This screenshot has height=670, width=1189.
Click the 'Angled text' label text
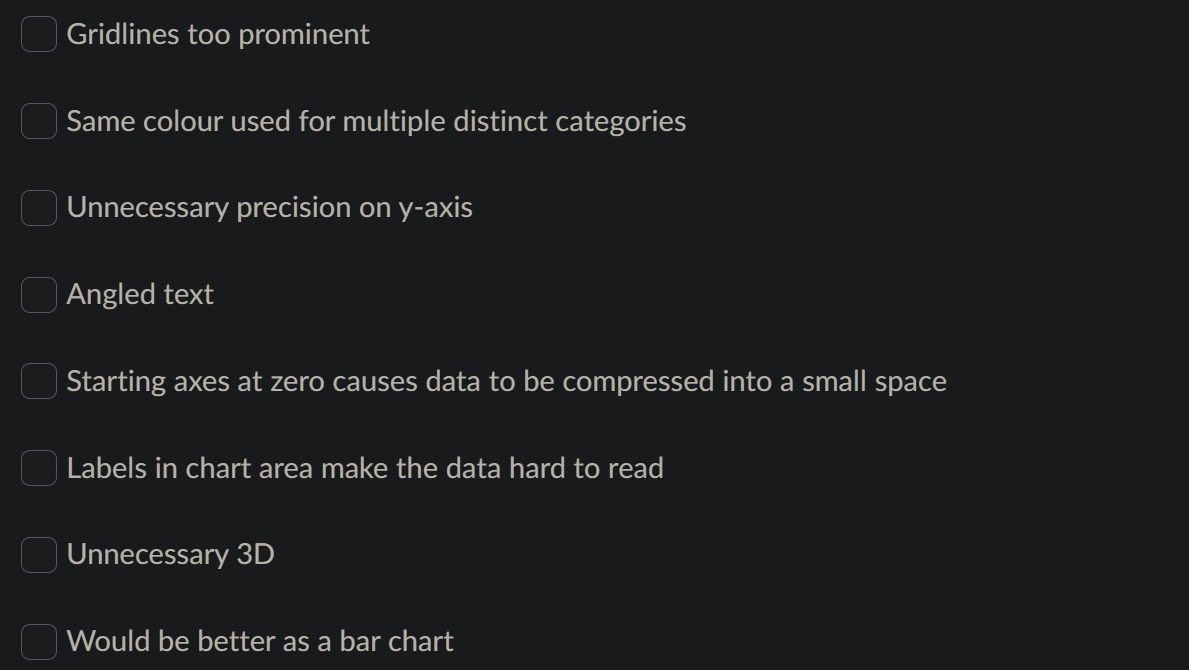pos(140,294)
